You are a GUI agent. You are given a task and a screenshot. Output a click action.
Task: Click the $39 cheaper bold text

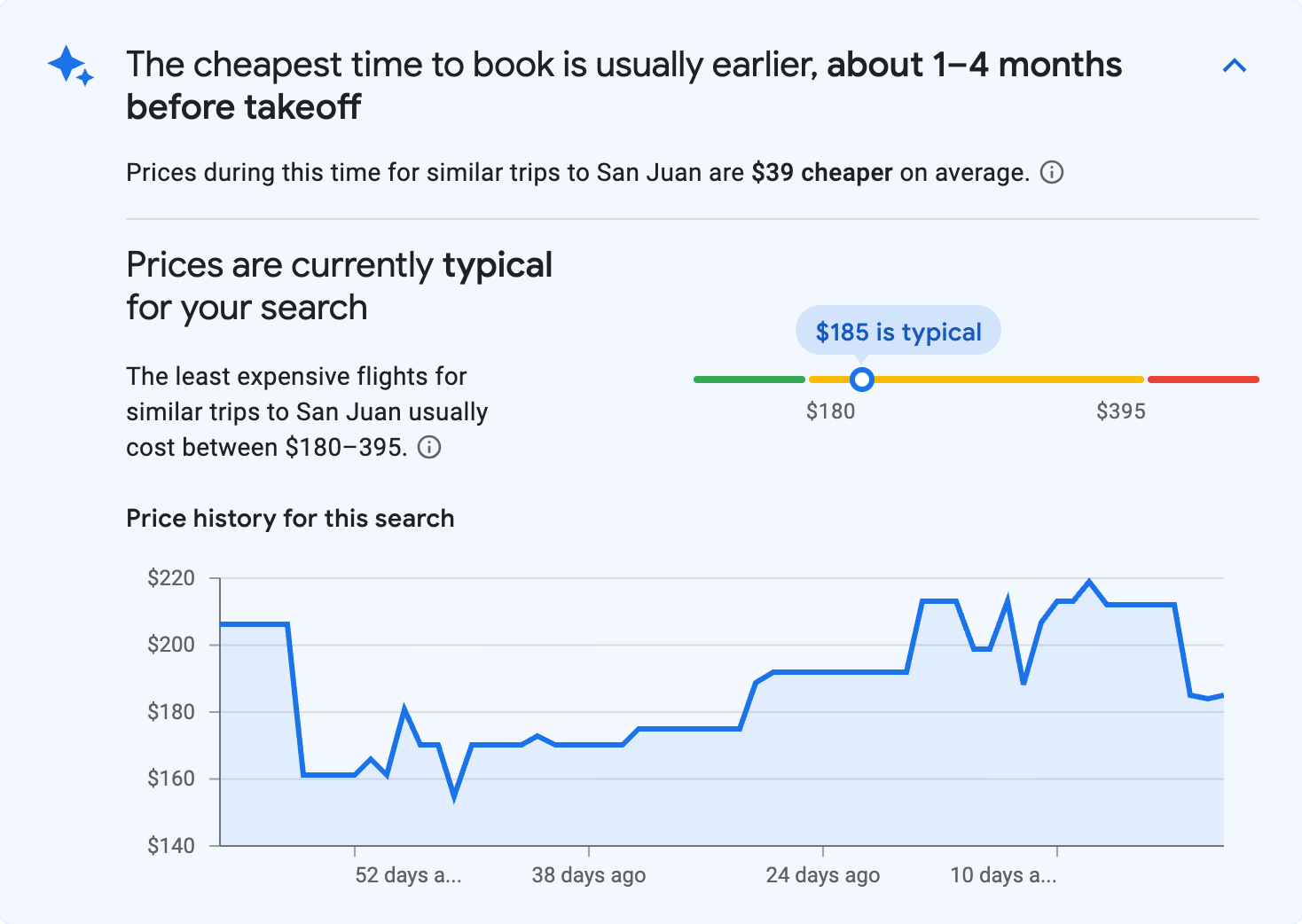[x=820, y=172]
